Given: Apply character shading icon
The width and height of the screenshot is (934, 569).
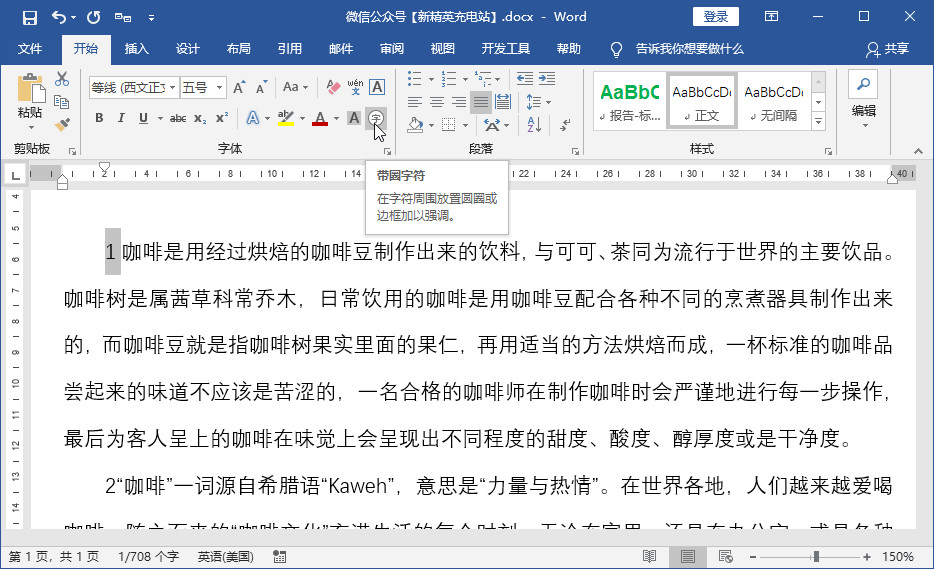Looking at the screenshot, I should [x=354, y=118].
